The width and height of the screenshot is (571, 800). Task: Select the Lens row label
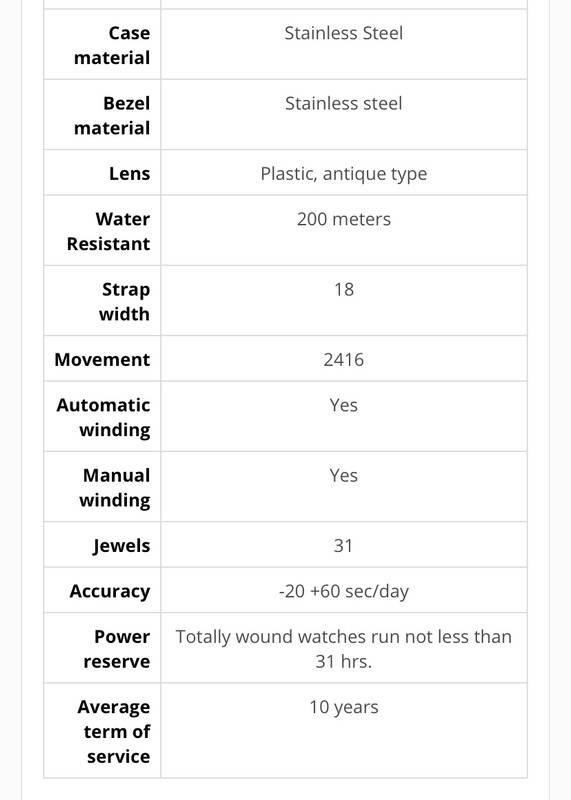(x=130, y=173)
